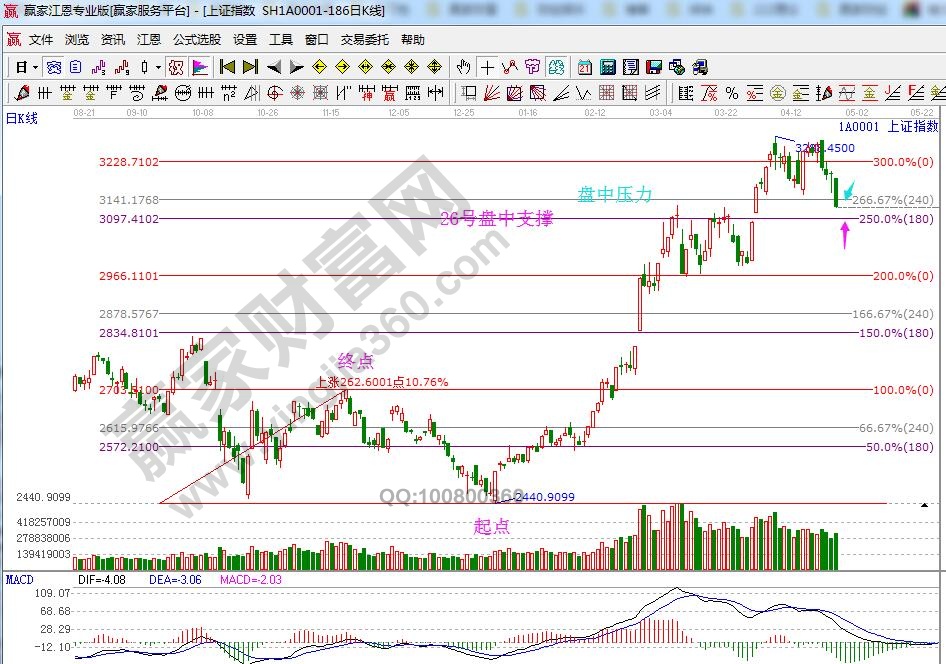
Task: Open the calendar icon showing 21
Action: coord(584,67)
